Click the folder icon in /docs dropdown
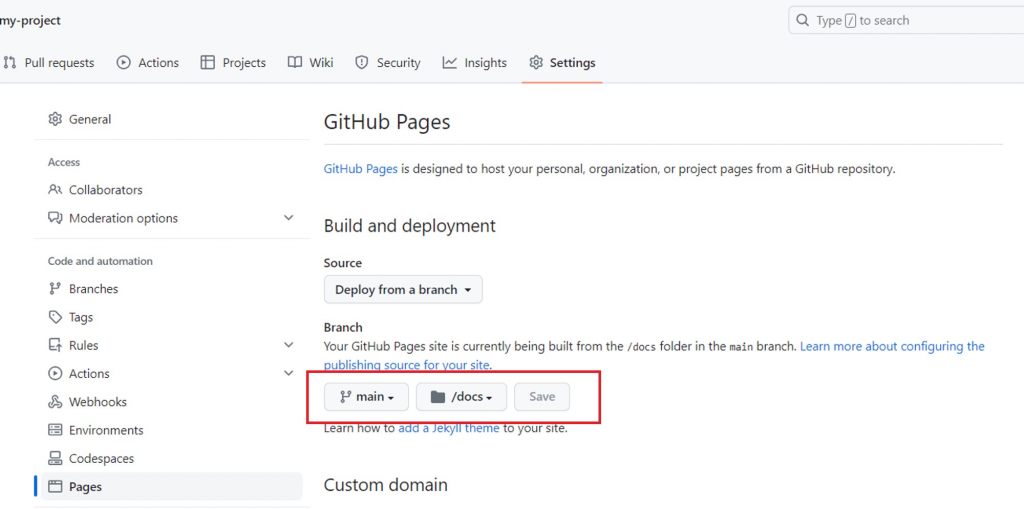The width and height of the screenshot is (1024, 509). (x=438, y=397)
